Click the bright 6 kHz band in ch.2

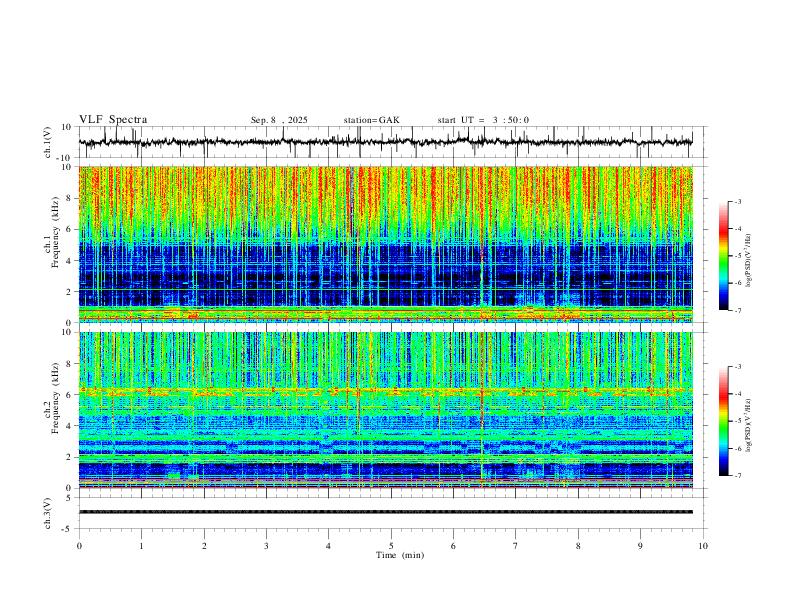[385, 391]
